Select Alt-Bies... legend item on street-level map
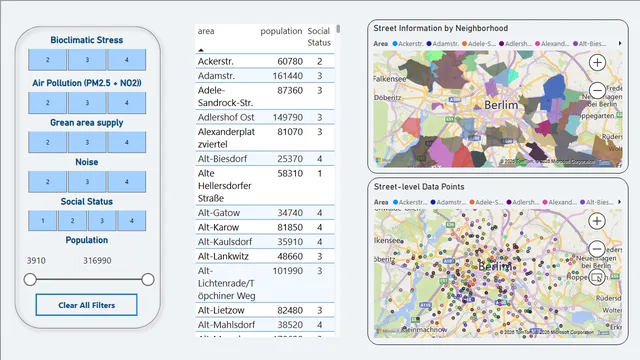This screenshot has height=360, width=640. point(597,202)
